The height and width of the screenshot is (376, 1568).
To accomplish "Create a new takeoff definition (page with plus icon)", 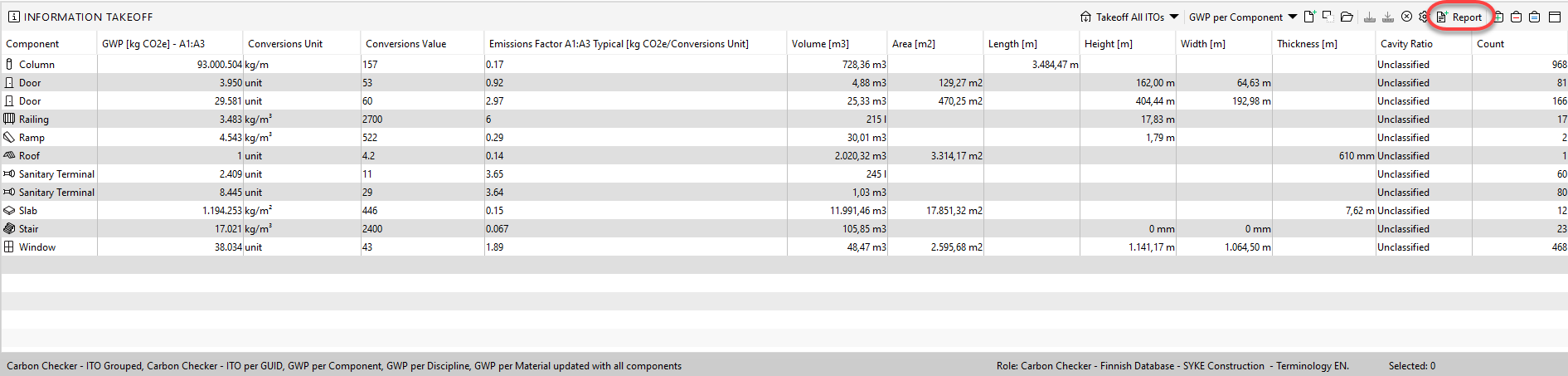I will click(x=1309, y=17).
